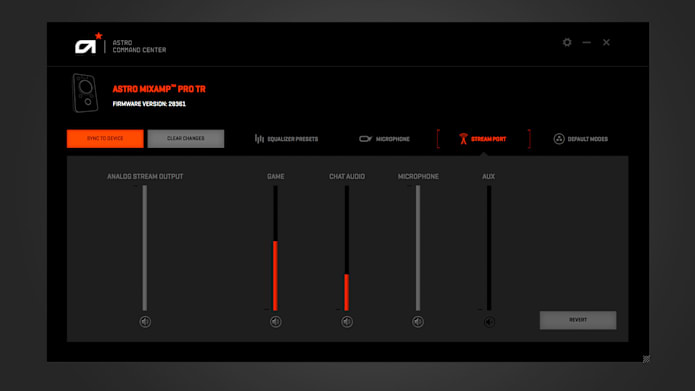Image resolution: width=695 pixels, height=391 pixels.
Task: Switch to the Microphone tab
Action: (384, 139)
